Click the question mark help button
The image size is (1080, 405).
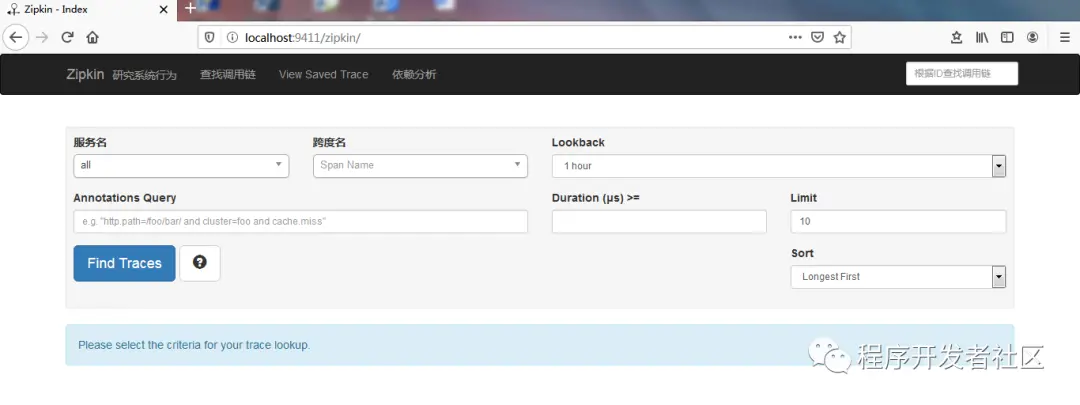point(200,263)
